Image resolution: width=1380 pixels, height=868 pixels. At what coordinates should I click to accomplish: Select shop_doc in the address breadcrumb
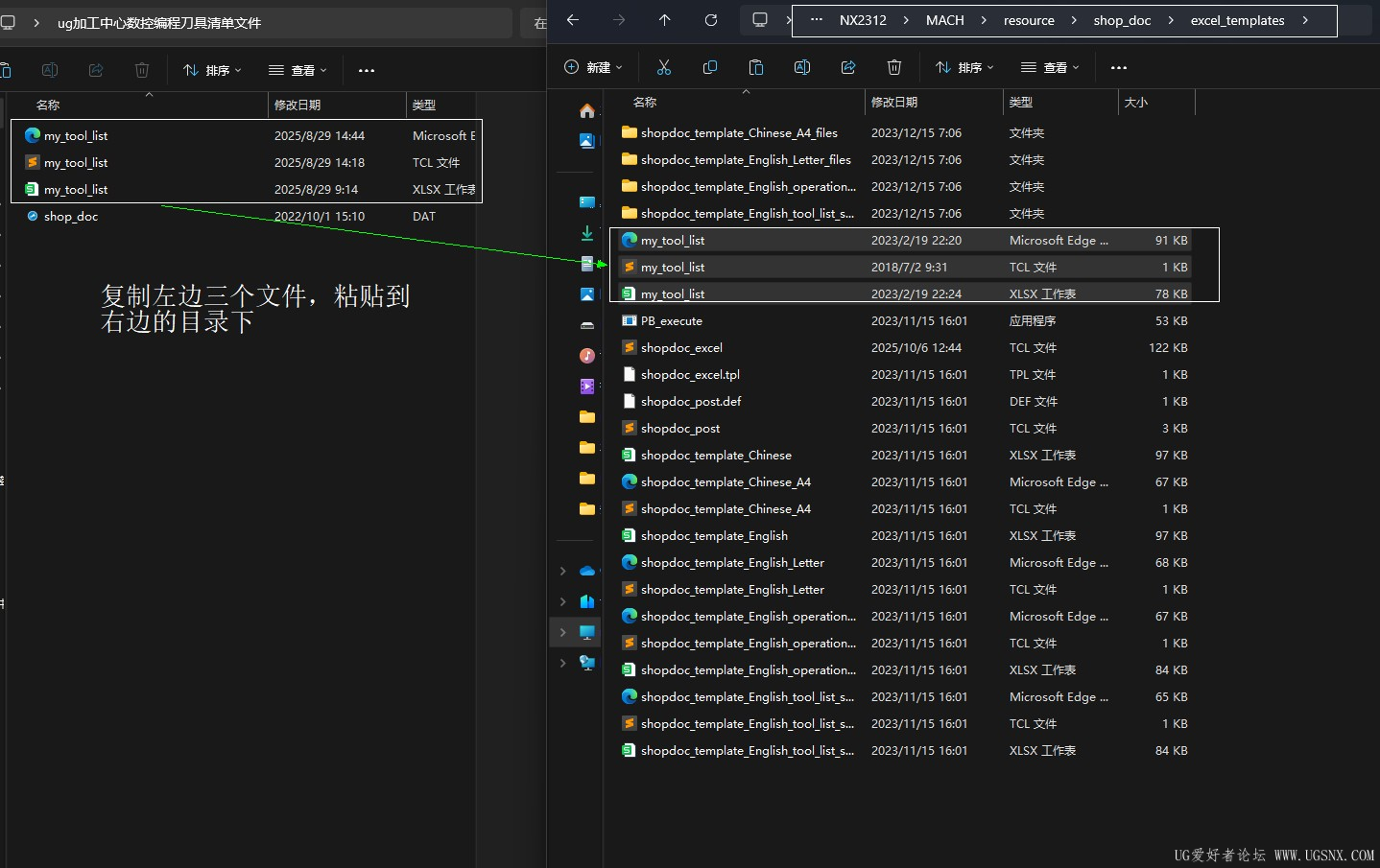(x=1121, y=20)
